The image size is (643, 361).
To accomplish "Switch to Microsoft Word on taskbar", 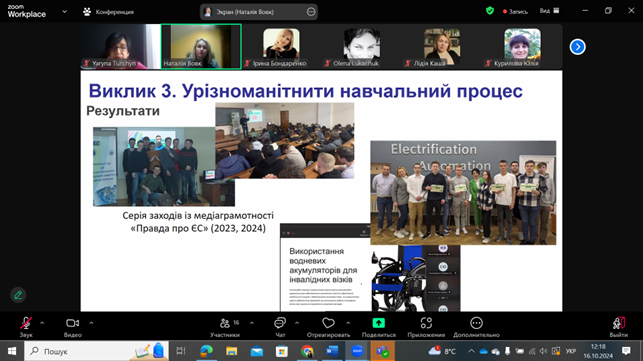I will coord(332,351).
